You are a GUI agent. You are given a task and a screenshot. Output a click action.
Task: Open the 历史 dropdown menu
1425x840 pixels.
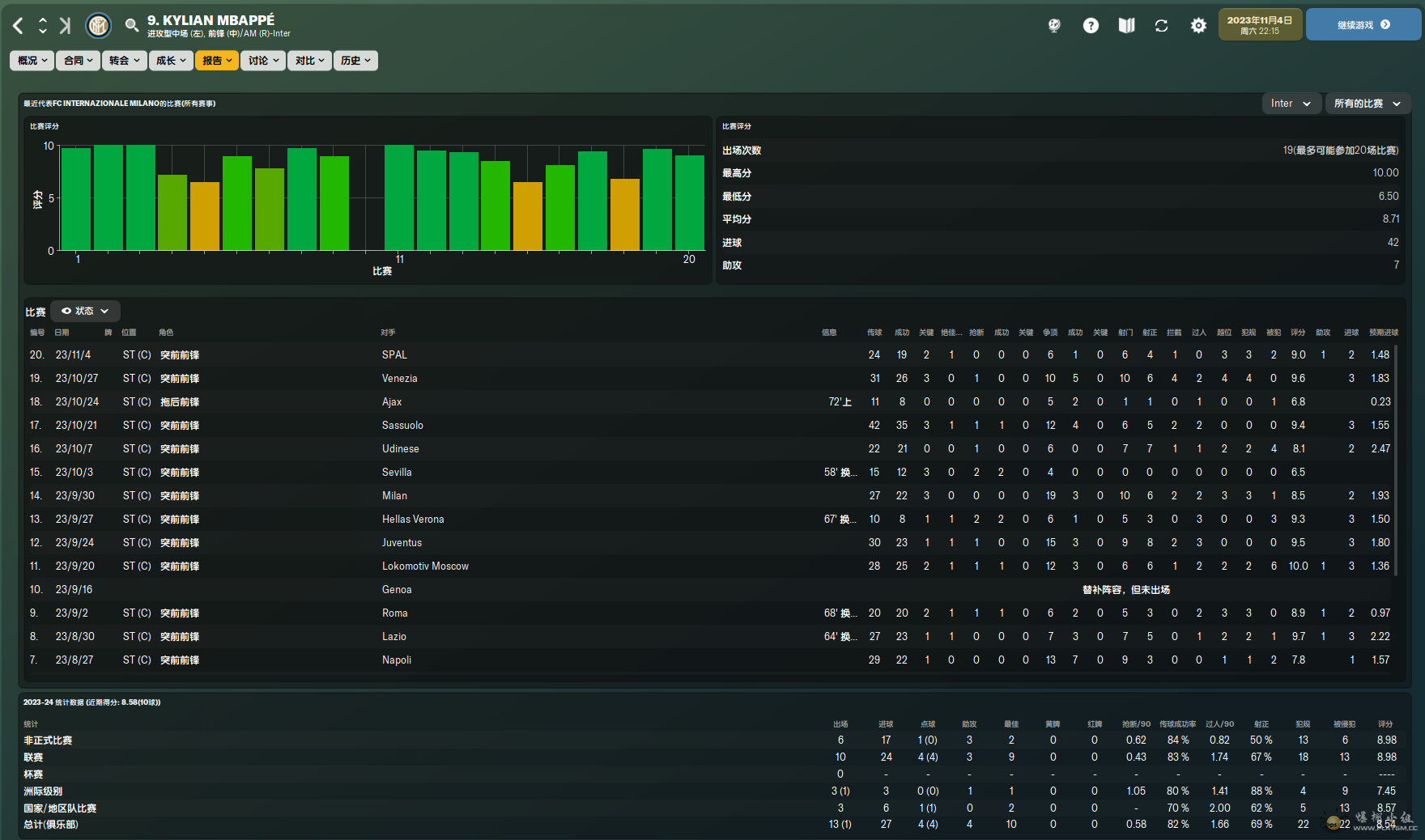pos(355,61)
